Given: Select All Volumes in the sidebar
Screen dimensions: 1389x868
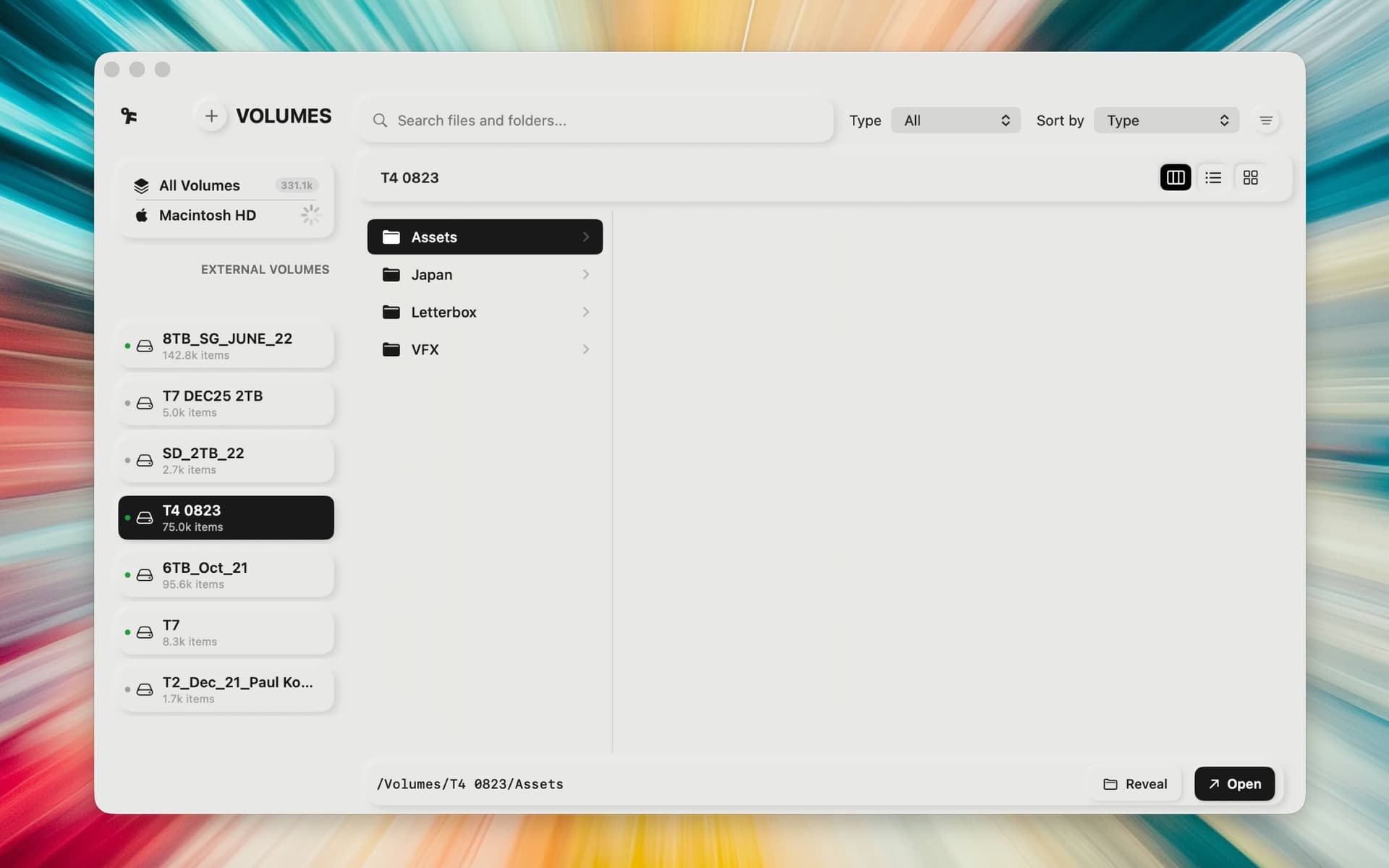Looking at the screenshot, I should 199,185.
